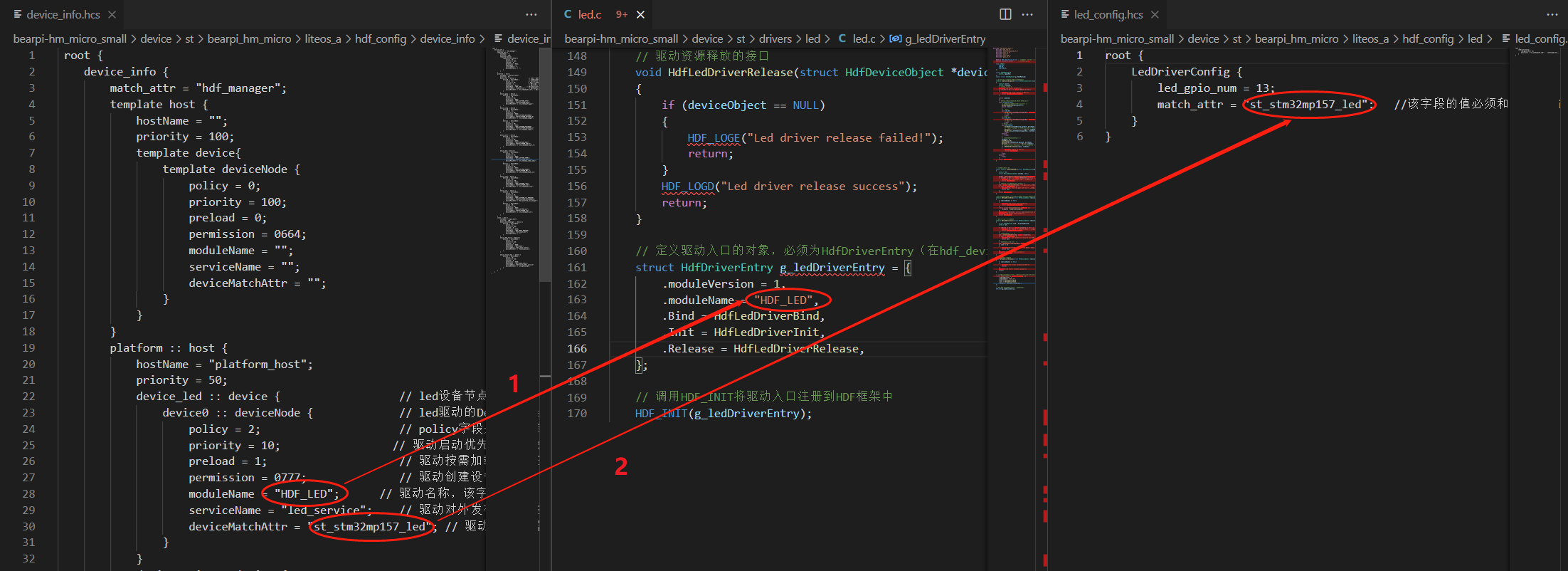Open More Actions for led_config.hcs editor group

click(x=1552, y=14)
